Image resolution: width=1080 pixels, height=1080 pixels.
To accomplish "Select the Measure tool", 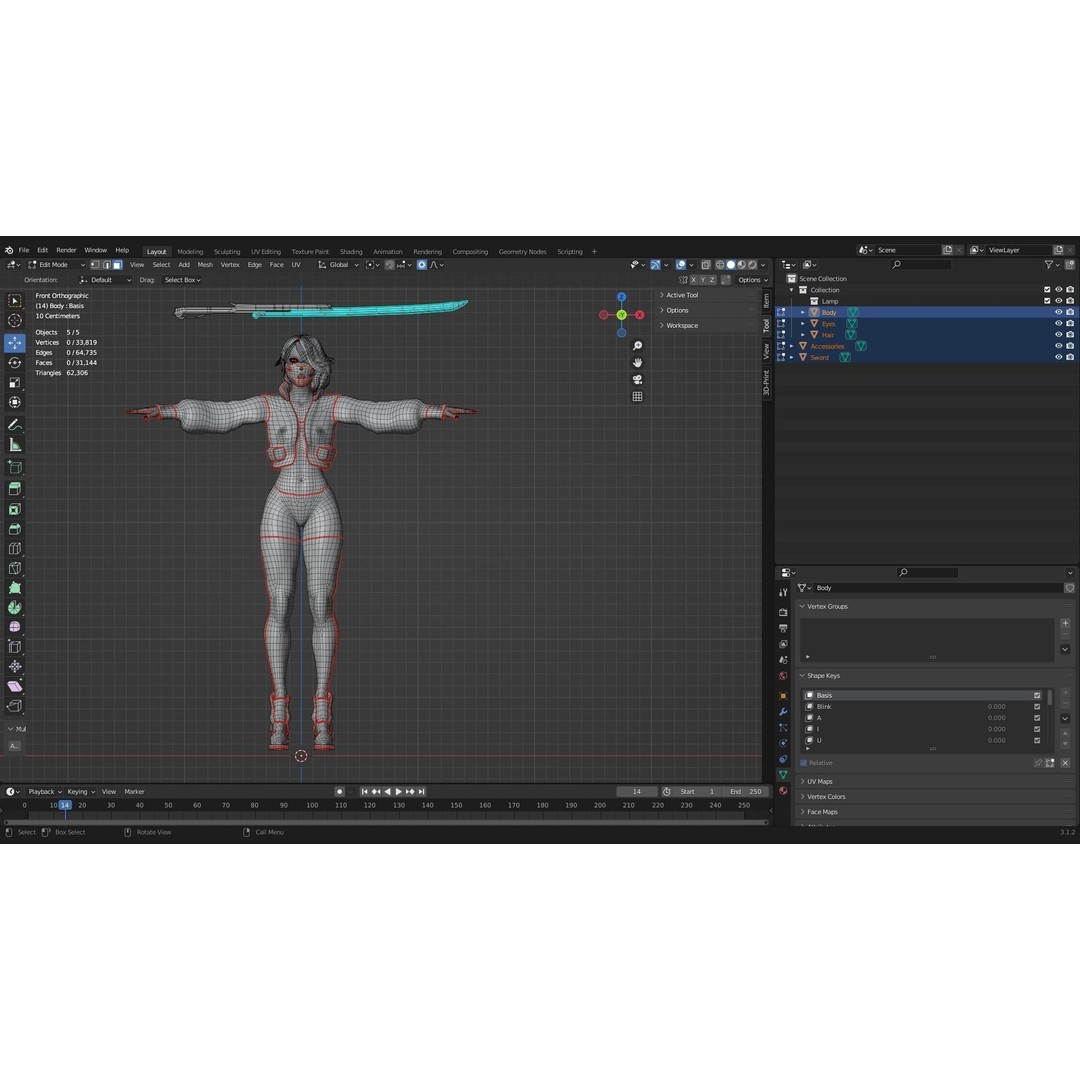I will click(x=14, y=445).
